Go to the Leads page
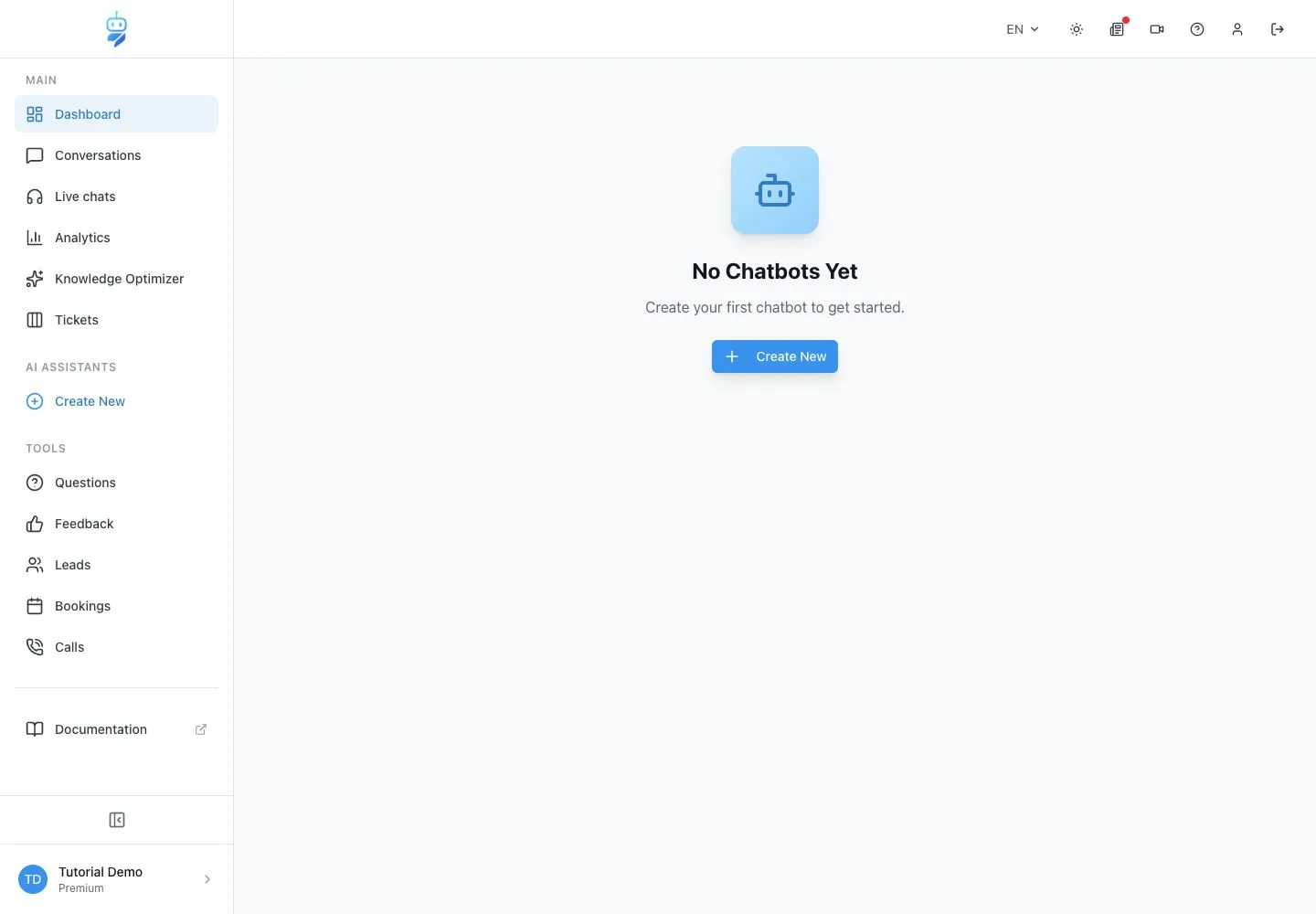This screenshot has height=914, width=1316. click(116, 565)
